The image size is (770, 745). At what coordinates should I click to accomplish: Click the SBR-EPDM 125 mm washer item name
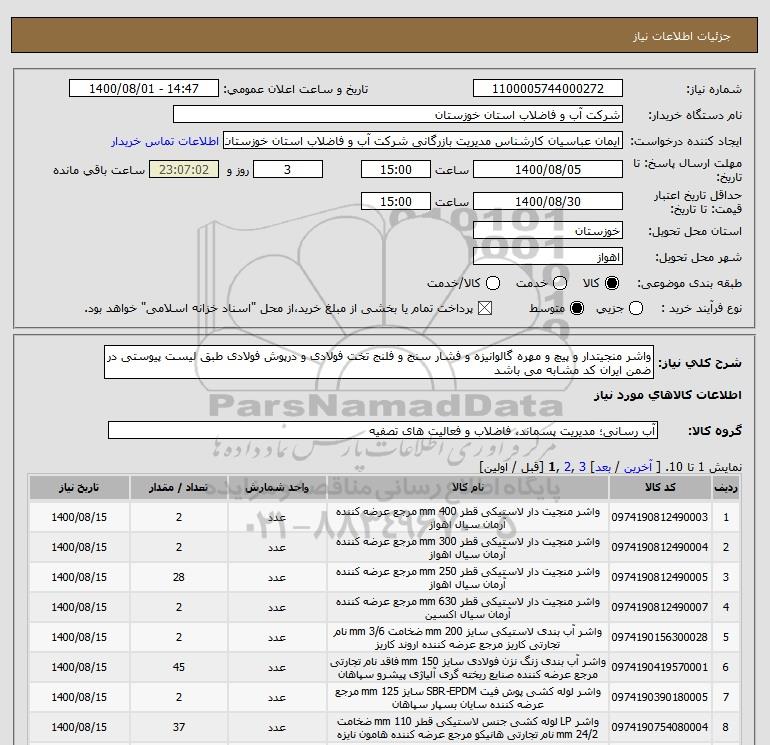click(468, 697)
